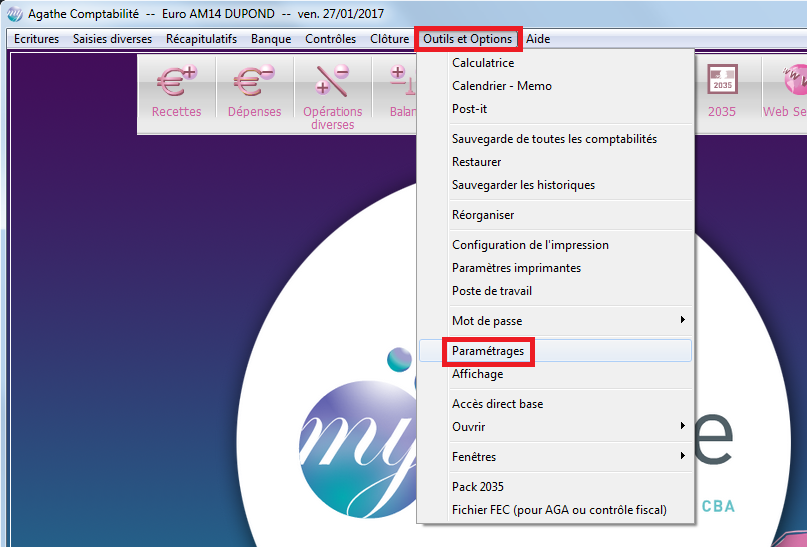Select Pack 2035 from the menu

[x=555, y=487]
